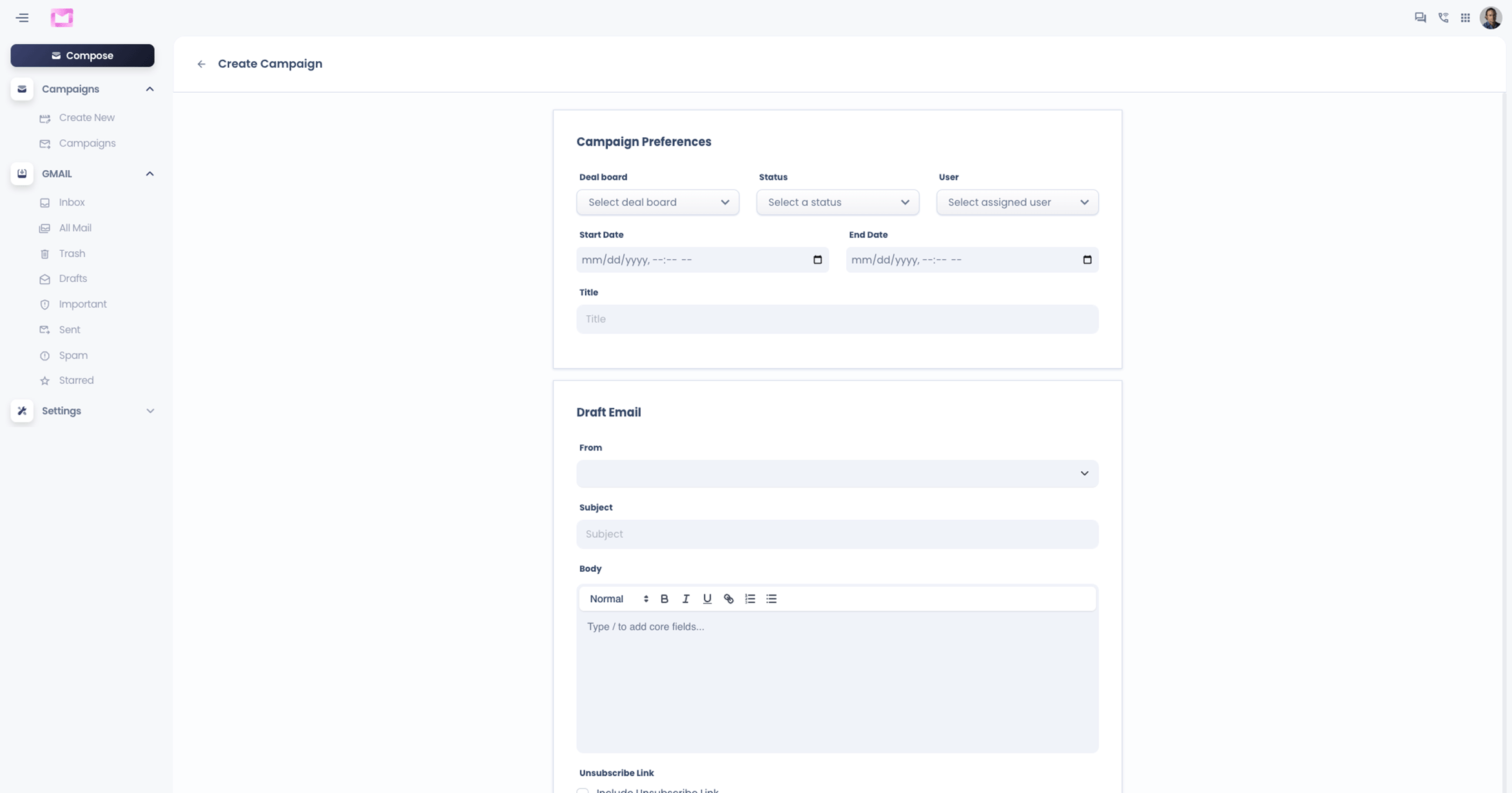
Task: Open the Inbox folder
Action: pos(72,202)
